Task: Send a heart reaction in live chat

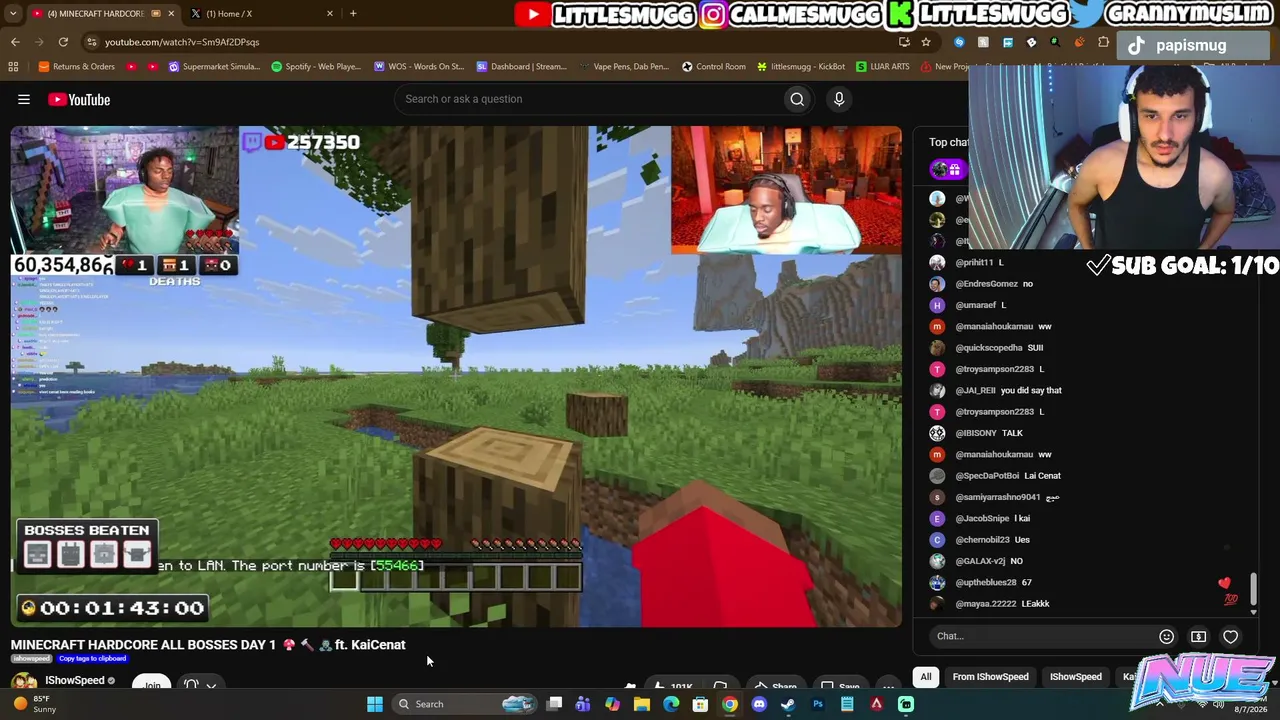Action: point(1230,636)
